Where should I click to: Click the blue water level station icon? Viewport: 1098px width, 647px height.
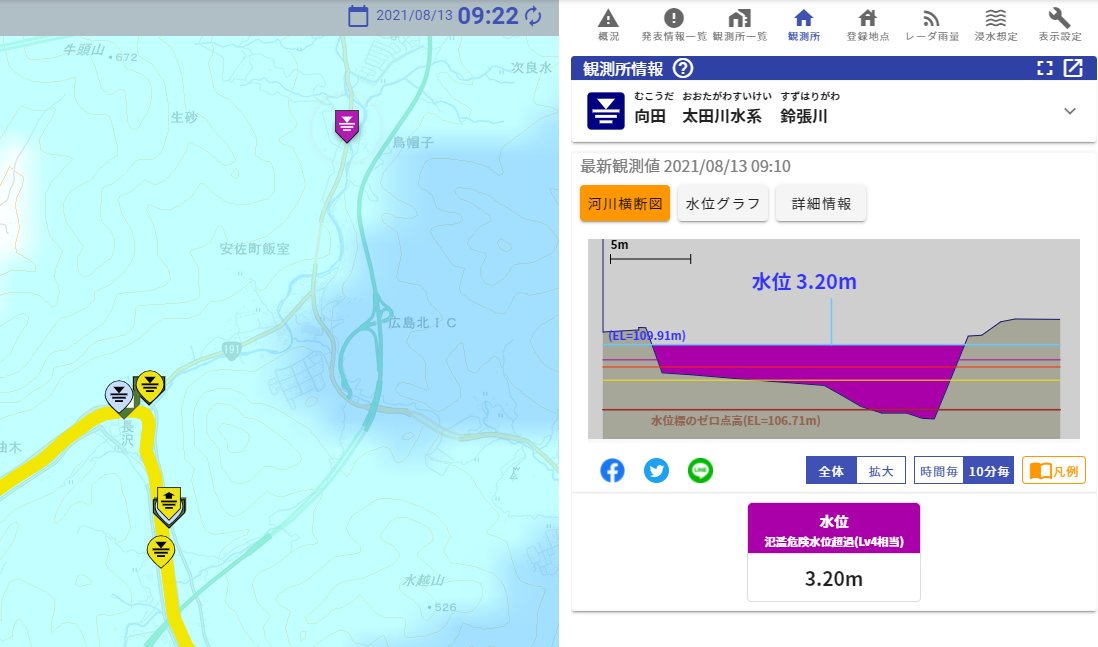coord(606,111)
